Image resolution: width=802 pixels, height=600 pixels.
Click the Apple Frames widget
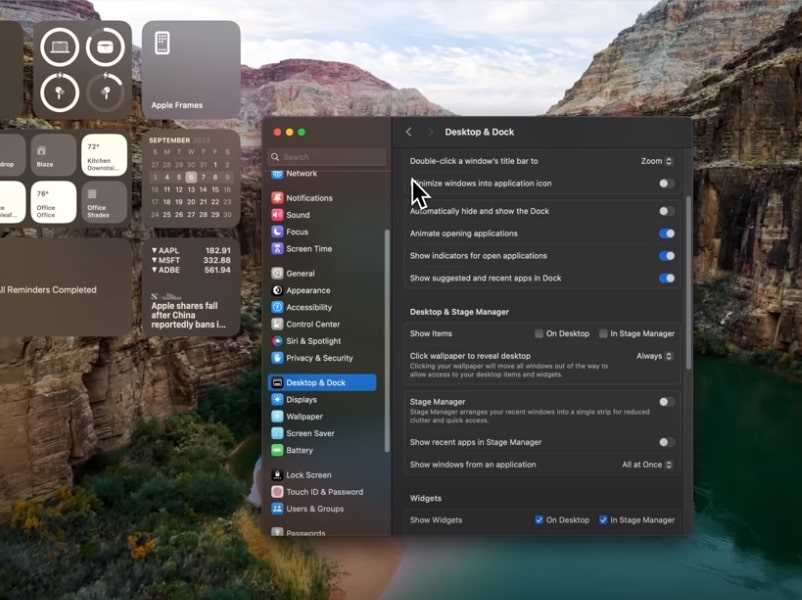190,70
